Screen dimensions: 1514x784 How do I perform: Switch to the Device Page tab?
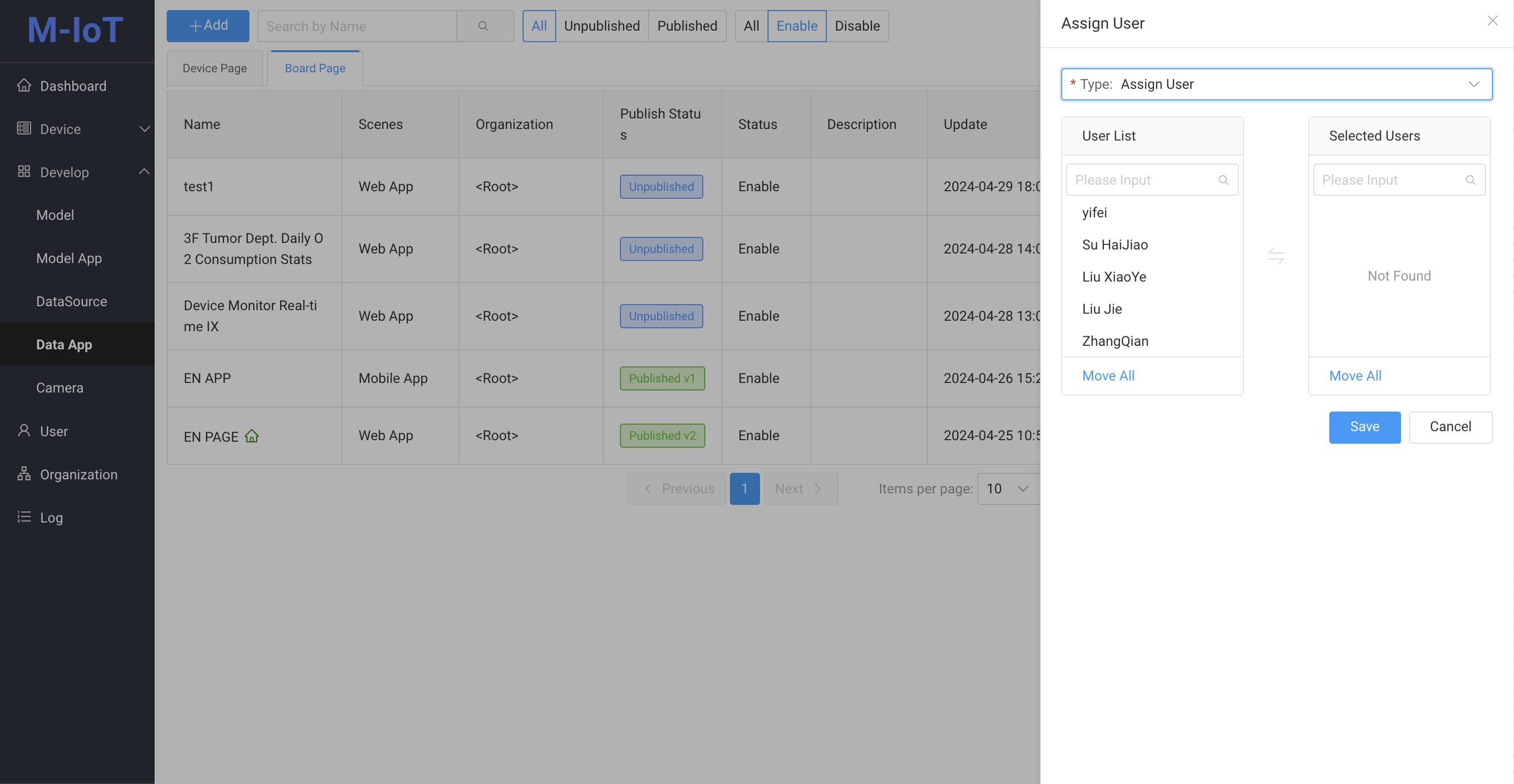pos(214,68)
